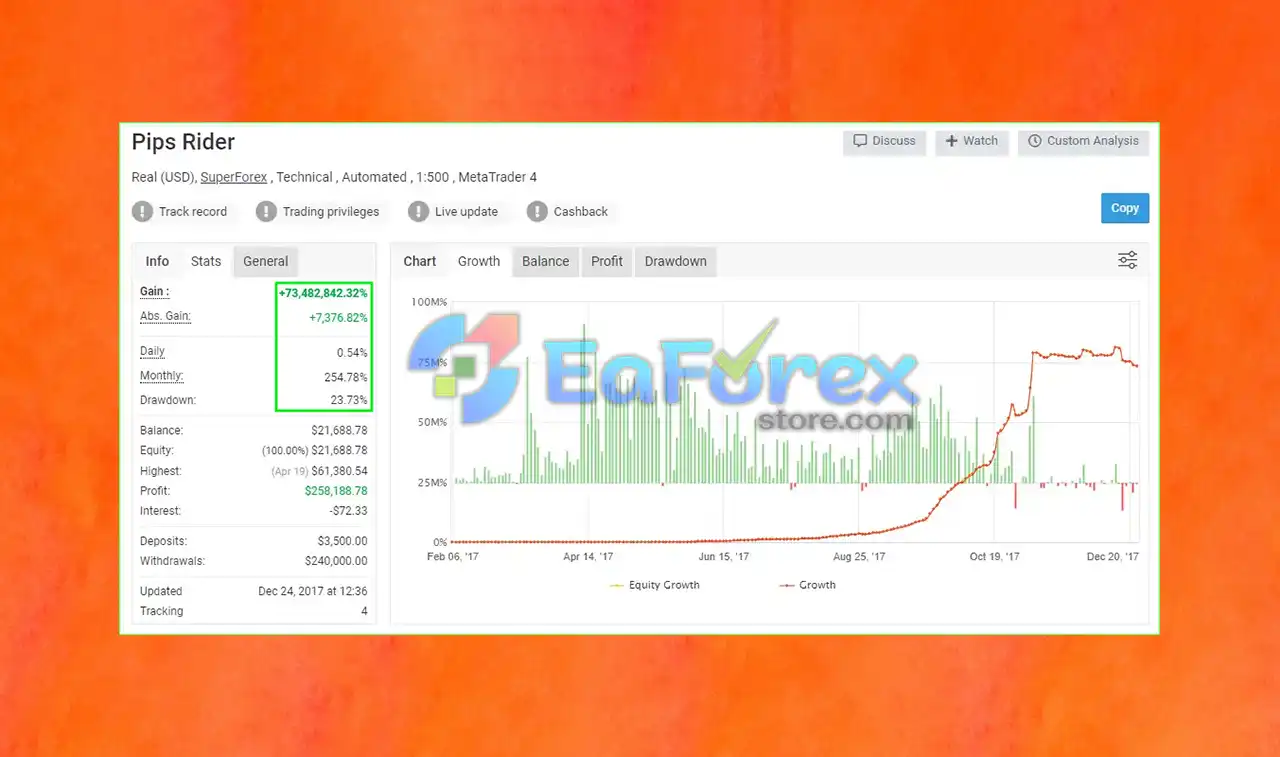1280x757 pixels.
Task: Open the Drawdown chart tab
Action: pyautogui.click(x=675, y=261)
